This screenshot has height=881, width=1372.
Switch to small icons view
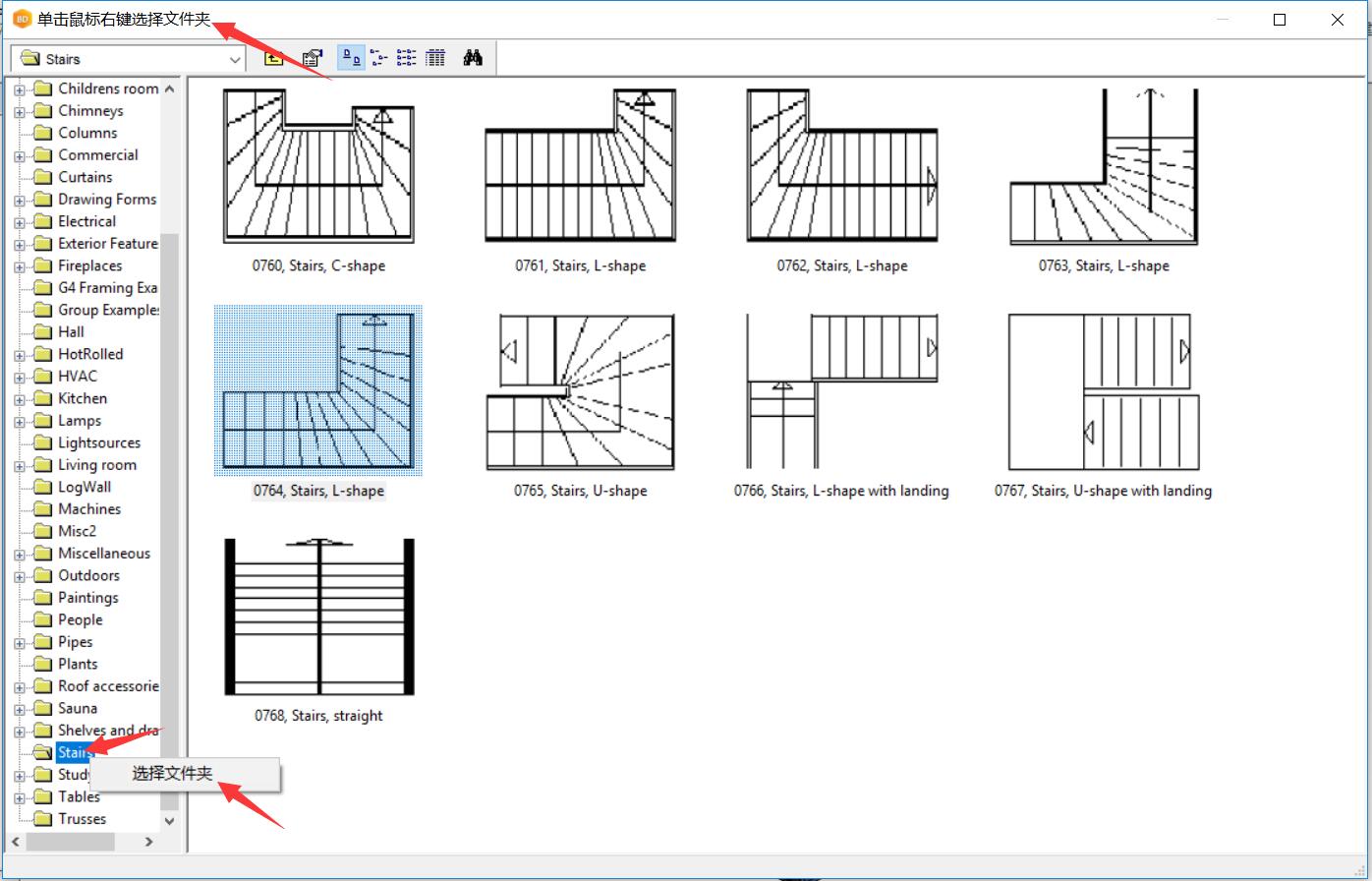(378, 58)
